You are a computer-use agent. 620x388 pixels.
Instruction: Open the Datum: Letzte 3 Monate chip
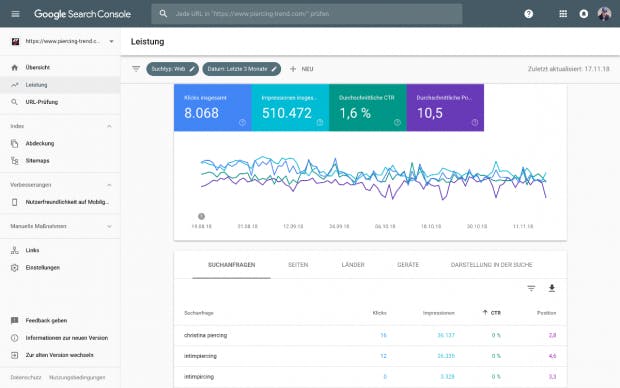pyautogui.click(x=242, y=69)
